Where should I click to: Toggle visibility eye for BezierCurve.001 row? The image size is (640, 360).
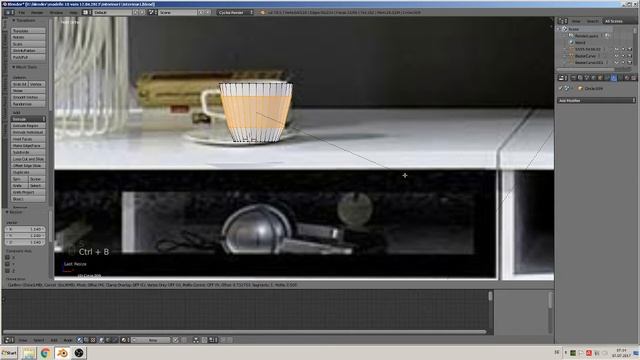coord(616,62)
